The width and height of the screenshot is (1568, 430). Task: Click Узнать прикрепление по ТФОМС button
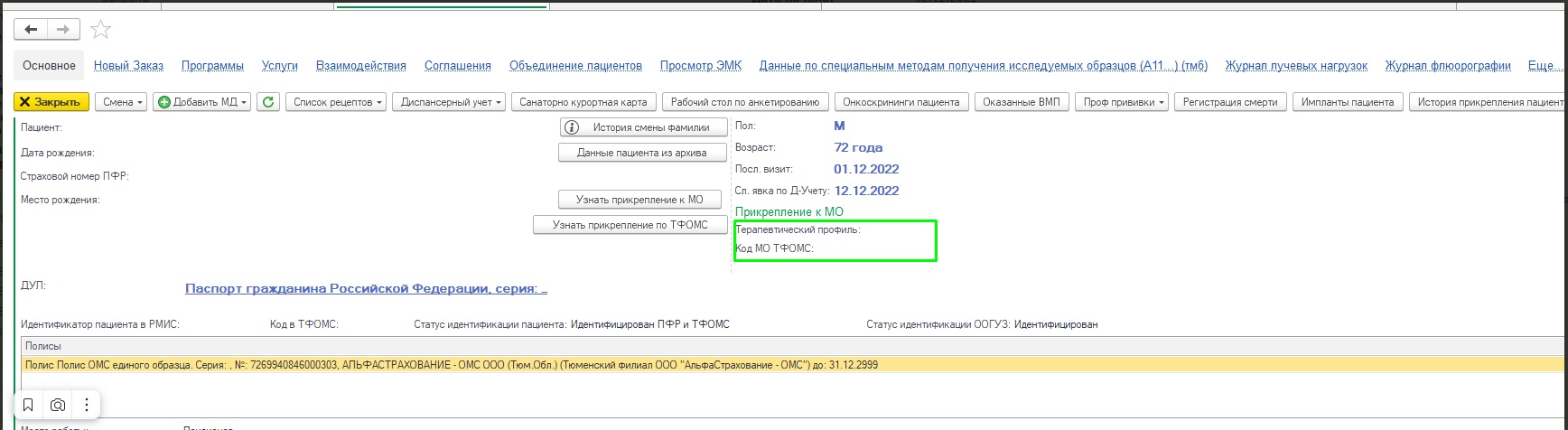(630, 225)
